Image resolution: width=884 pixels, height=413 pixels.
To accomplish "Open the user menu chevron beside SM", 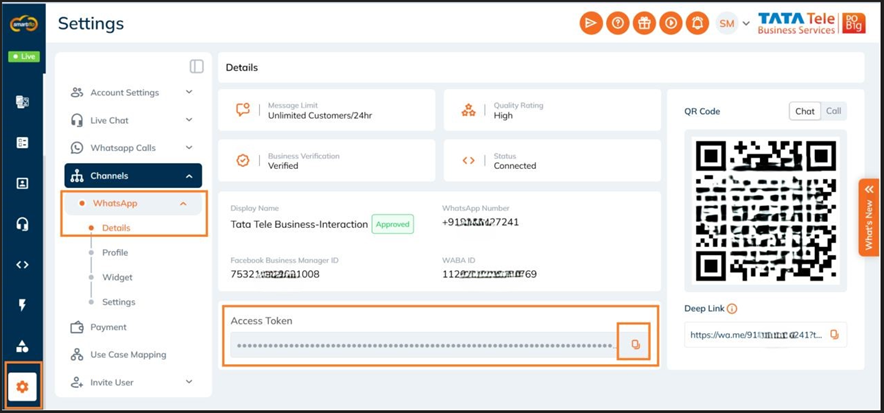I will [746, 24].
